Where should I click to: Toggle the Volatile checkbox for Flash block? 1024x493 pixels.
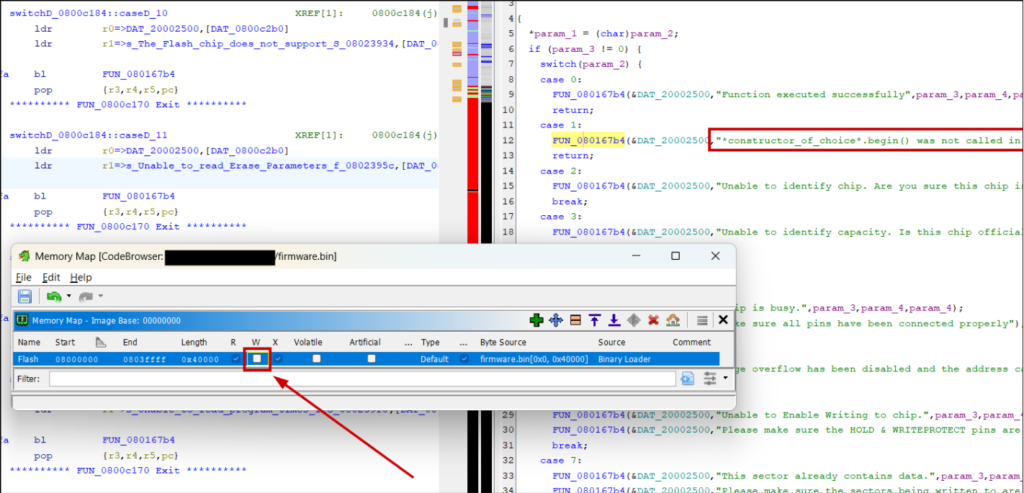coord(317,358)
